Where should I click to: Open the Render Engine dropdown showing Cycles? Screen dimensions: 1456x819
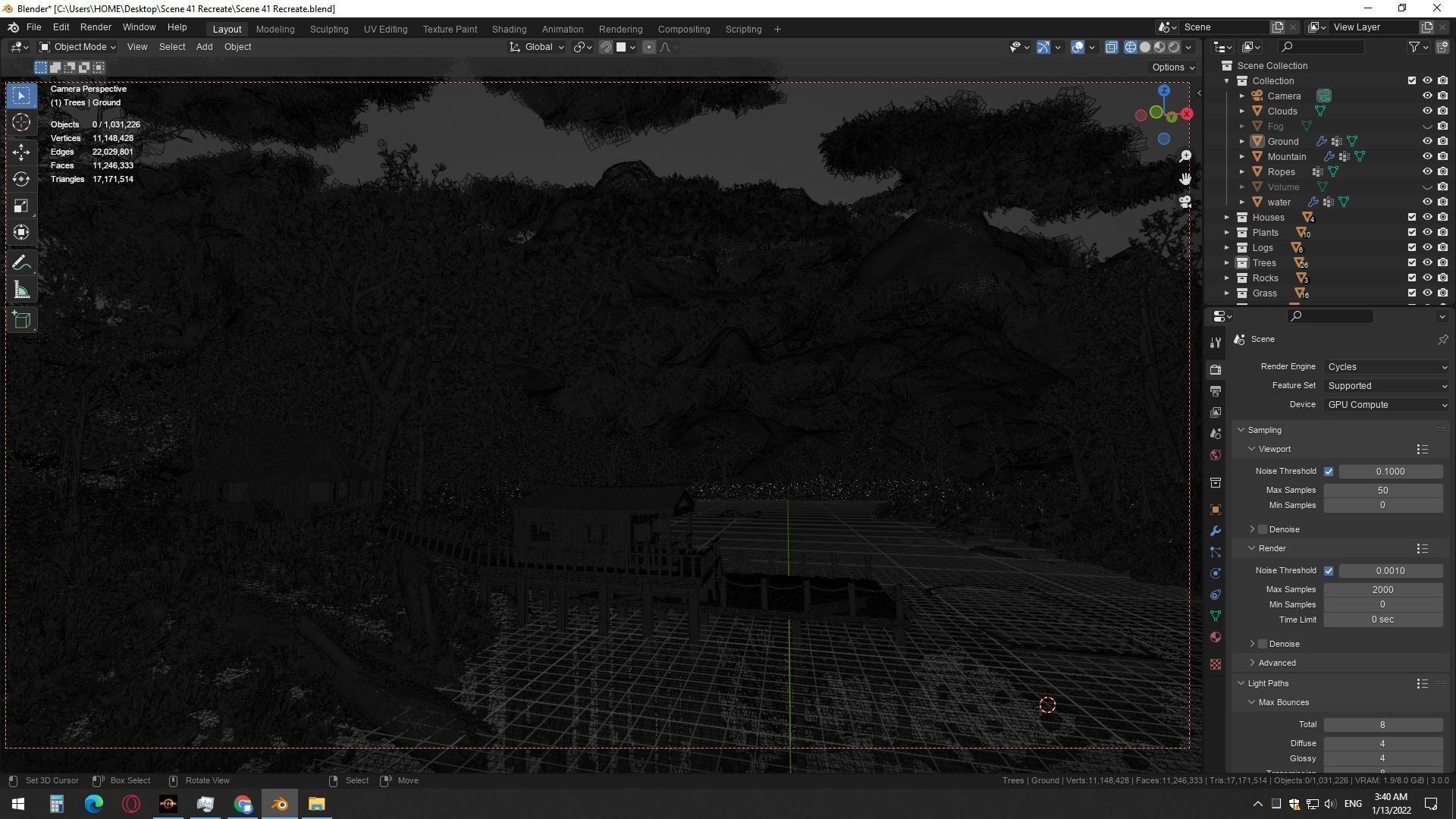pos(1386,367)
